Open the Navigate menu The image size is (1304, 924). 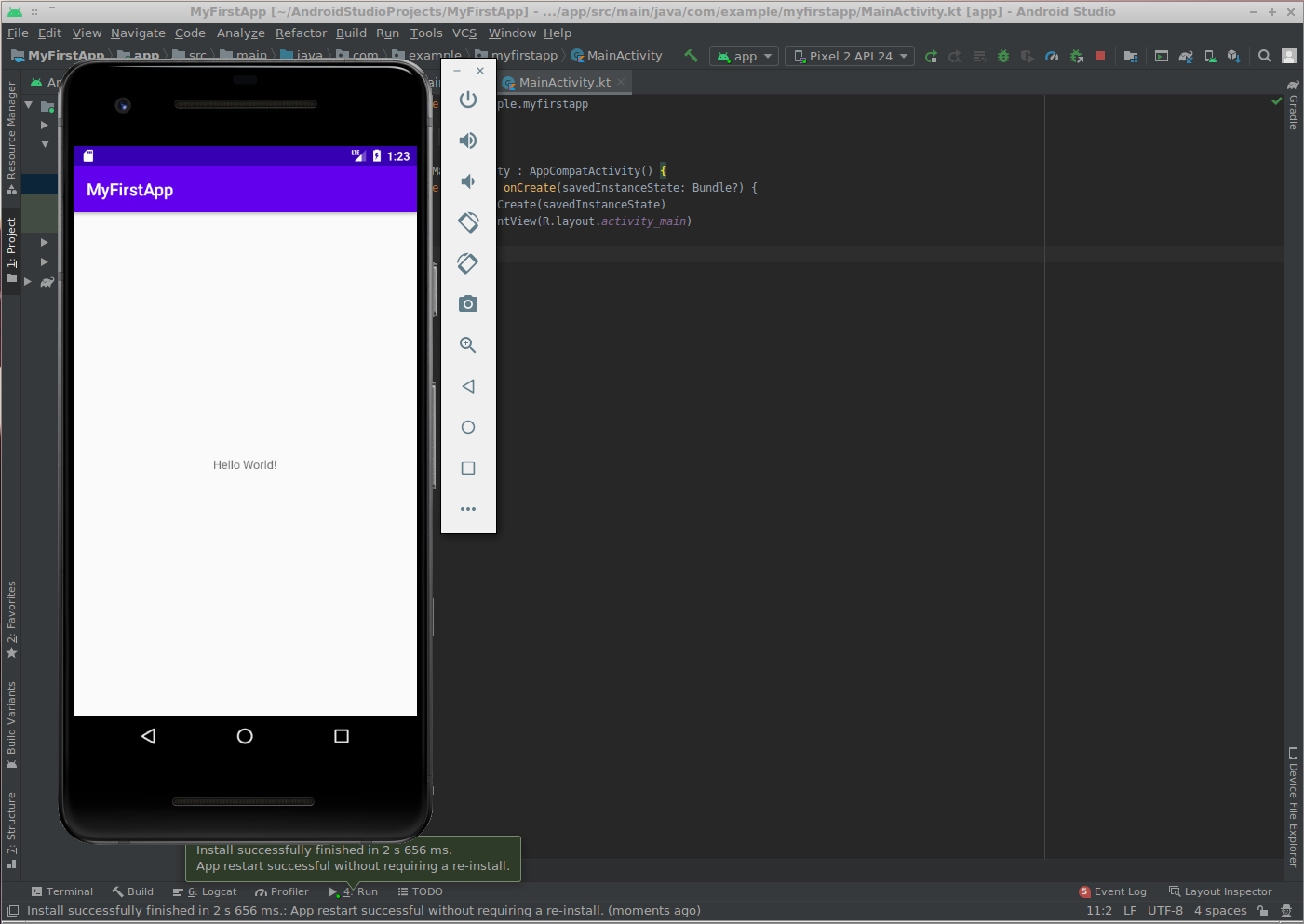(x=138, y=33)
